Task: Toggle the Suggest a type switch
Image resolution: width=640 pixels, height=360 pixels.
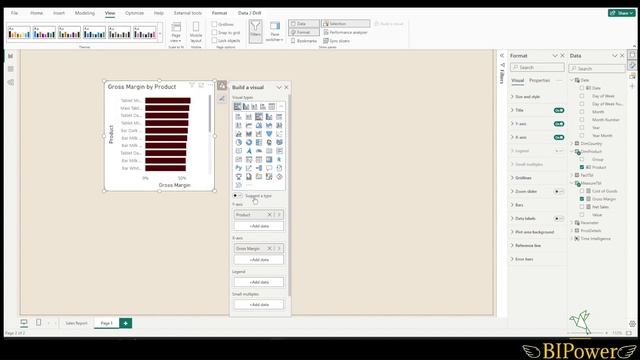Action: point(238,196)
